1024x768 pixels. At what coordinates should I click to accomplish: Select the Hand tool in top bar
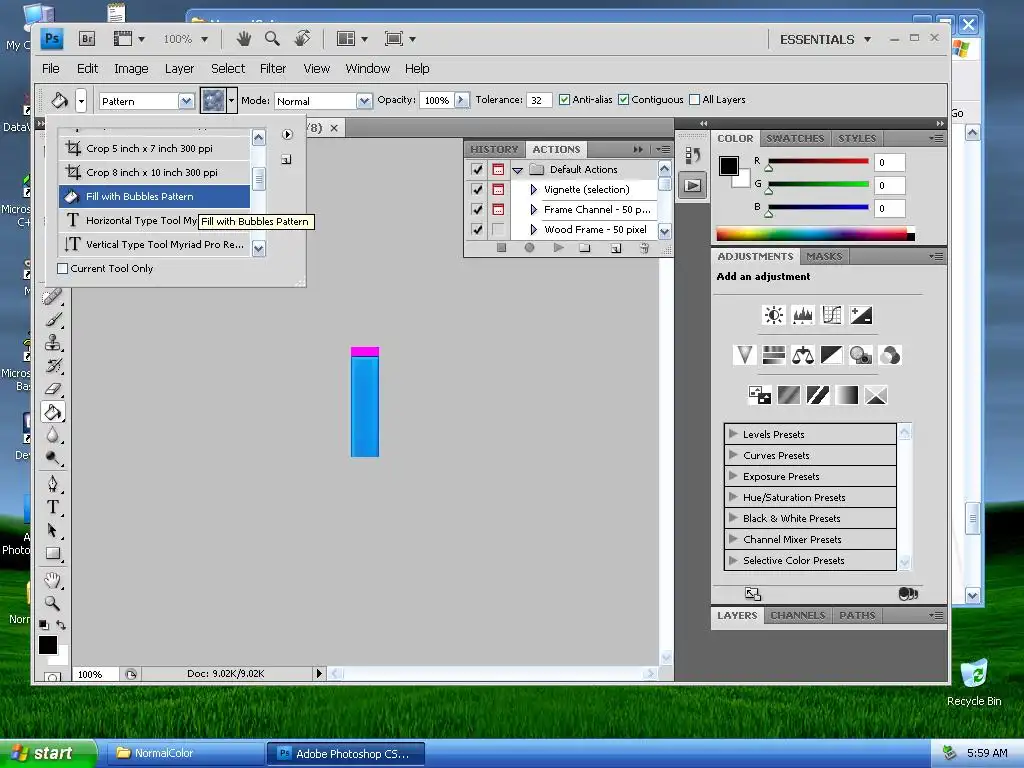[x=244, y=39]
